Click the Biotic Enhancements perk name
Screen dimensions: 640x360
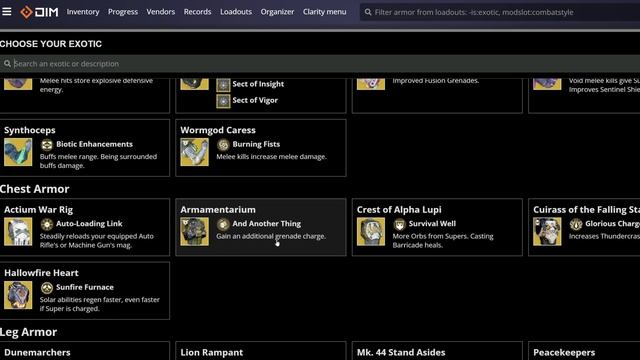coord(94,144)
